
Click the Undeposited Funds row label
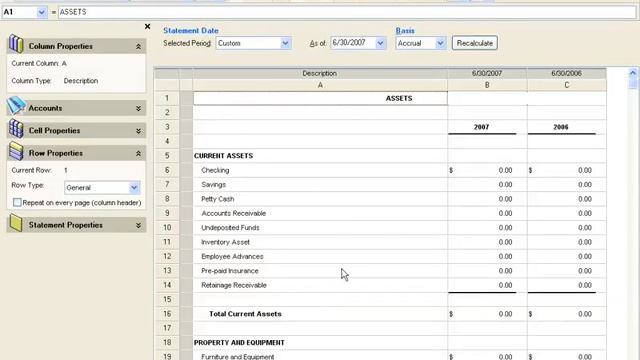[230, 227]
